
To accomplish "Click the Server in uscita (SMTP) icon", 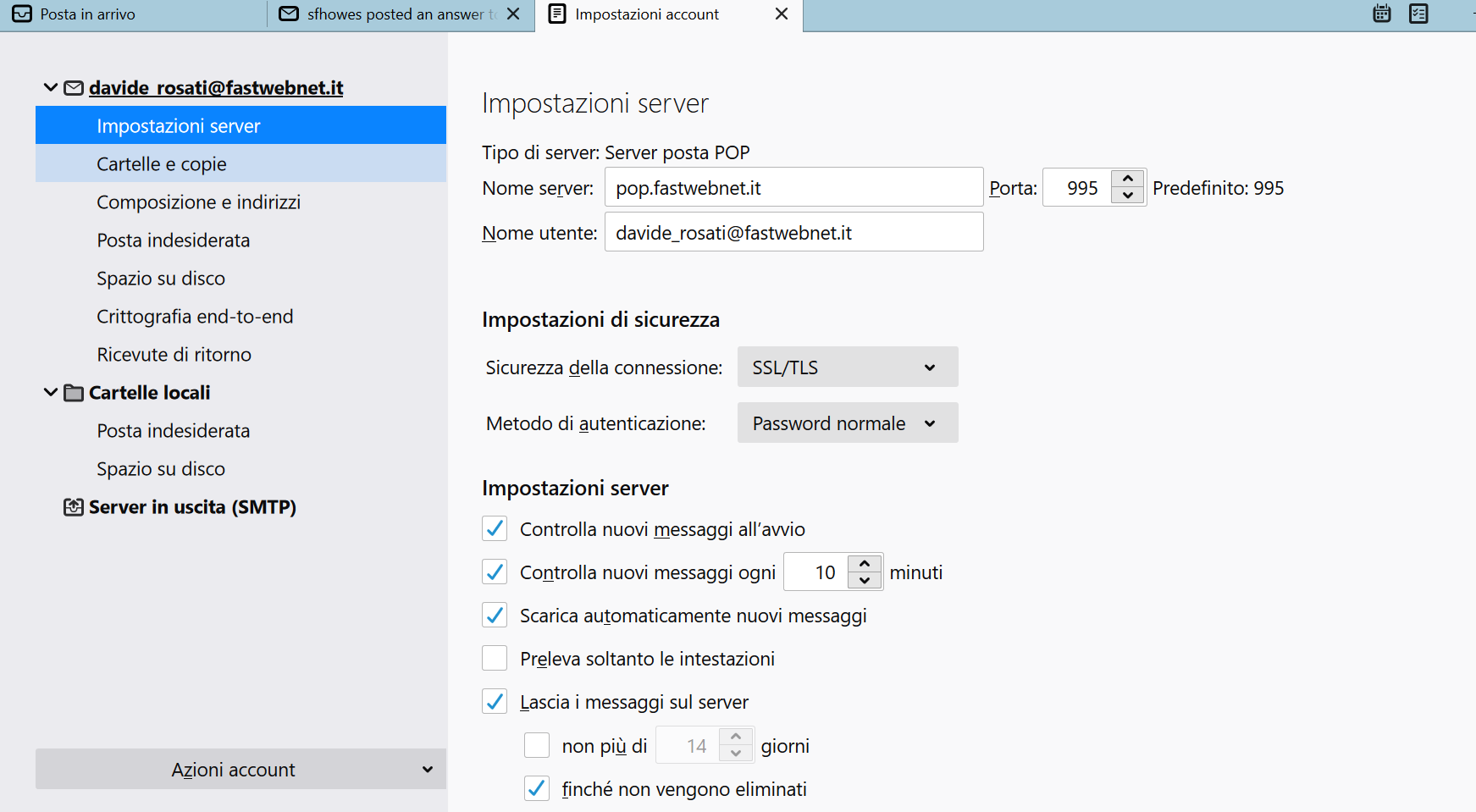I will (74, 507).
